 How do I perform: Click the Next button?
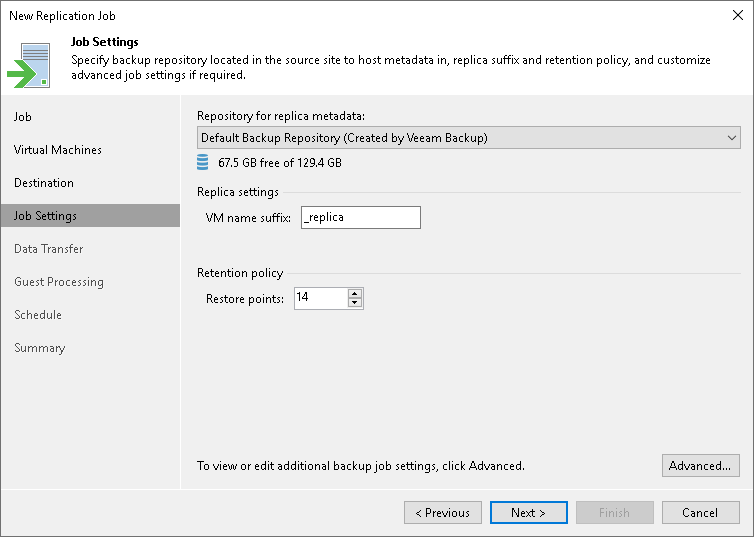[x=528, y=513]
